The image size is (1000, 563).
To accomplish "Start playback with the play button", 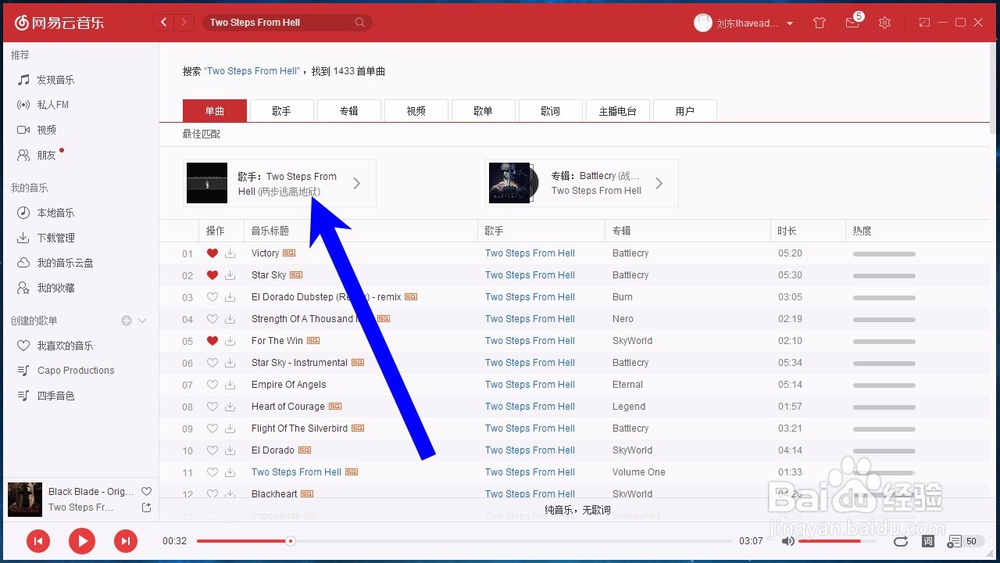I will (x=82, y=541).
